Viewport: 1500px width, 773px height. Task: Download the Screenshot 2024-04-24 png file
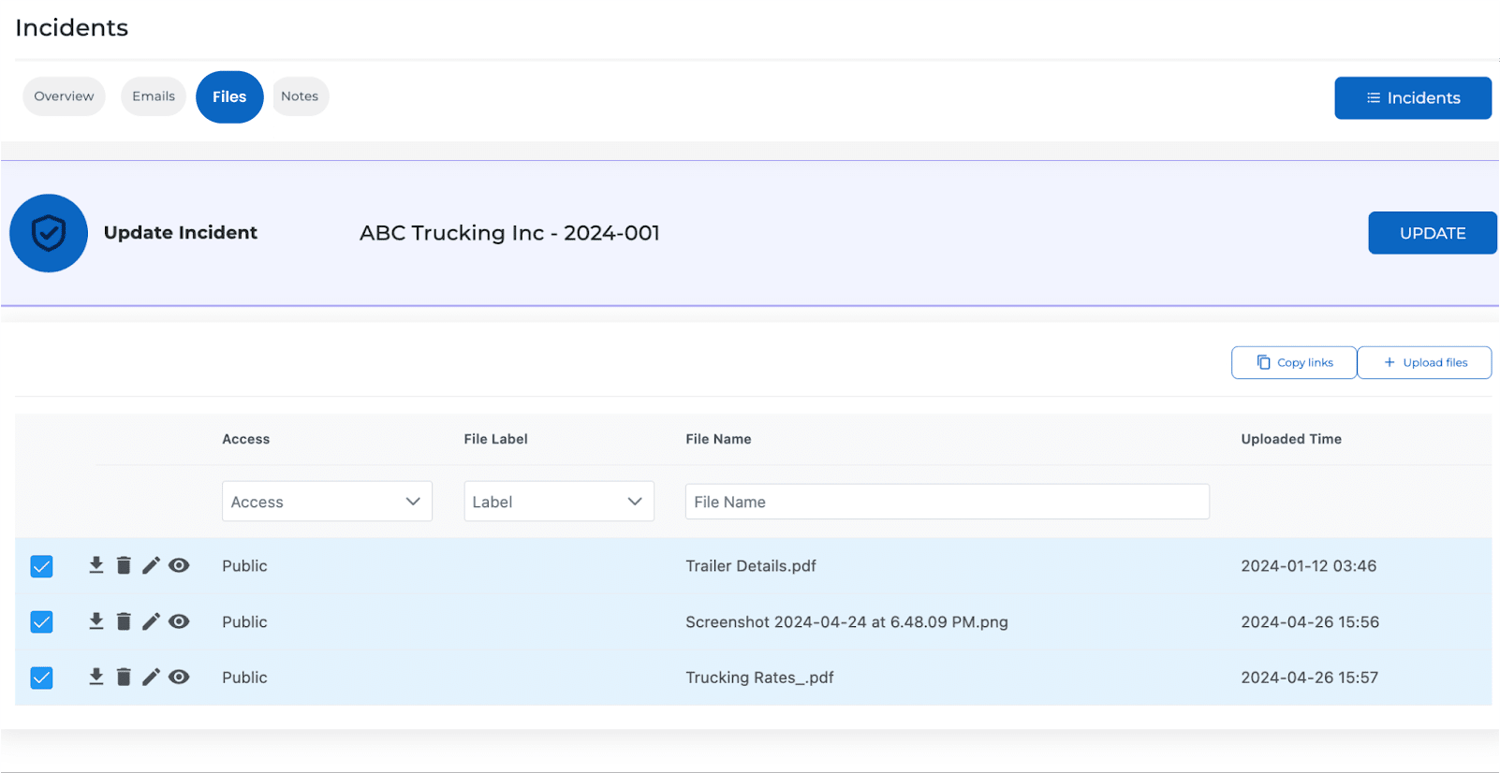(96, 622)
